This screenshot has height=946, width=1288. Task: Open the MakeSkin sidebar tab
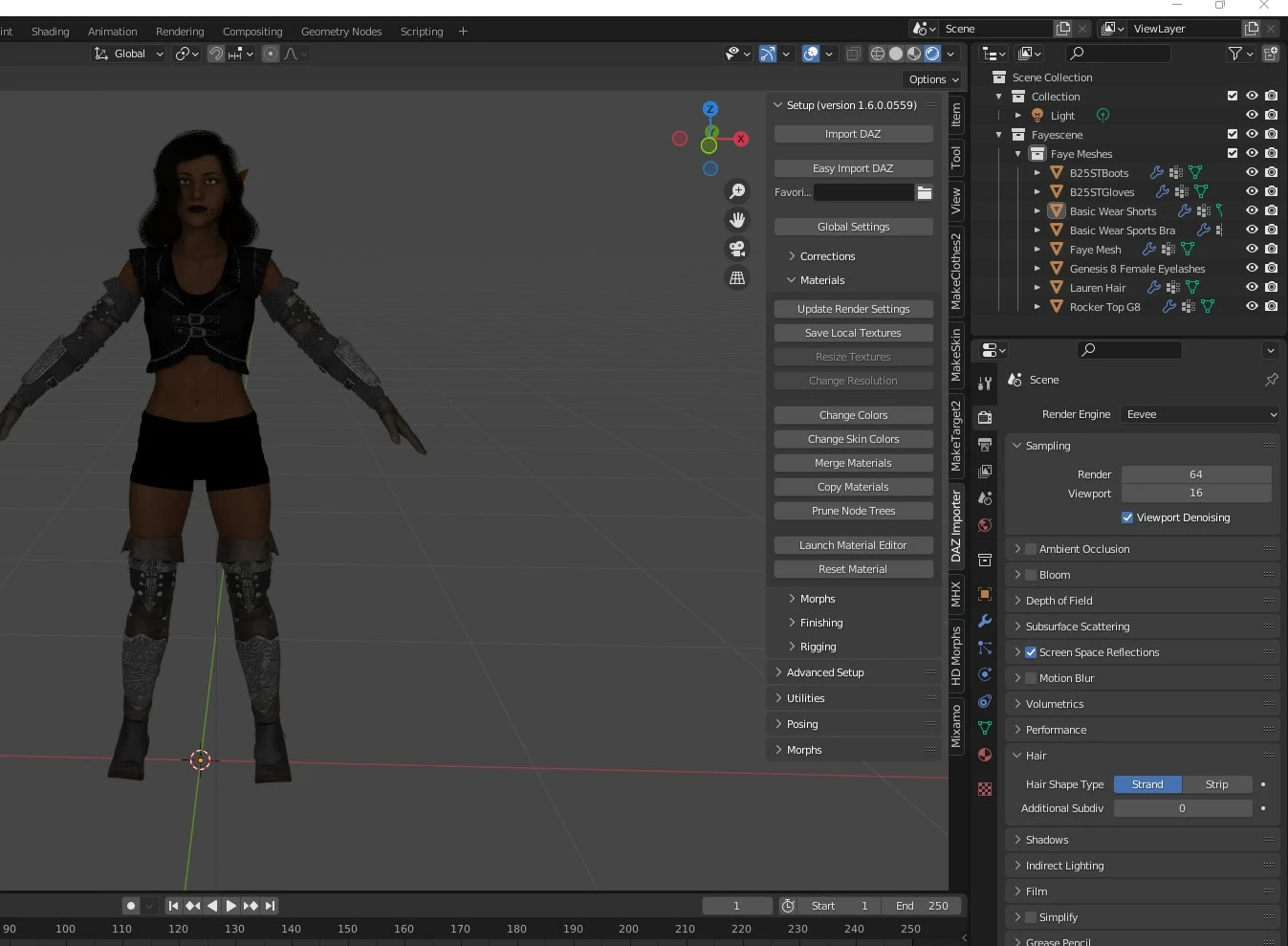[x=955, y=356]
